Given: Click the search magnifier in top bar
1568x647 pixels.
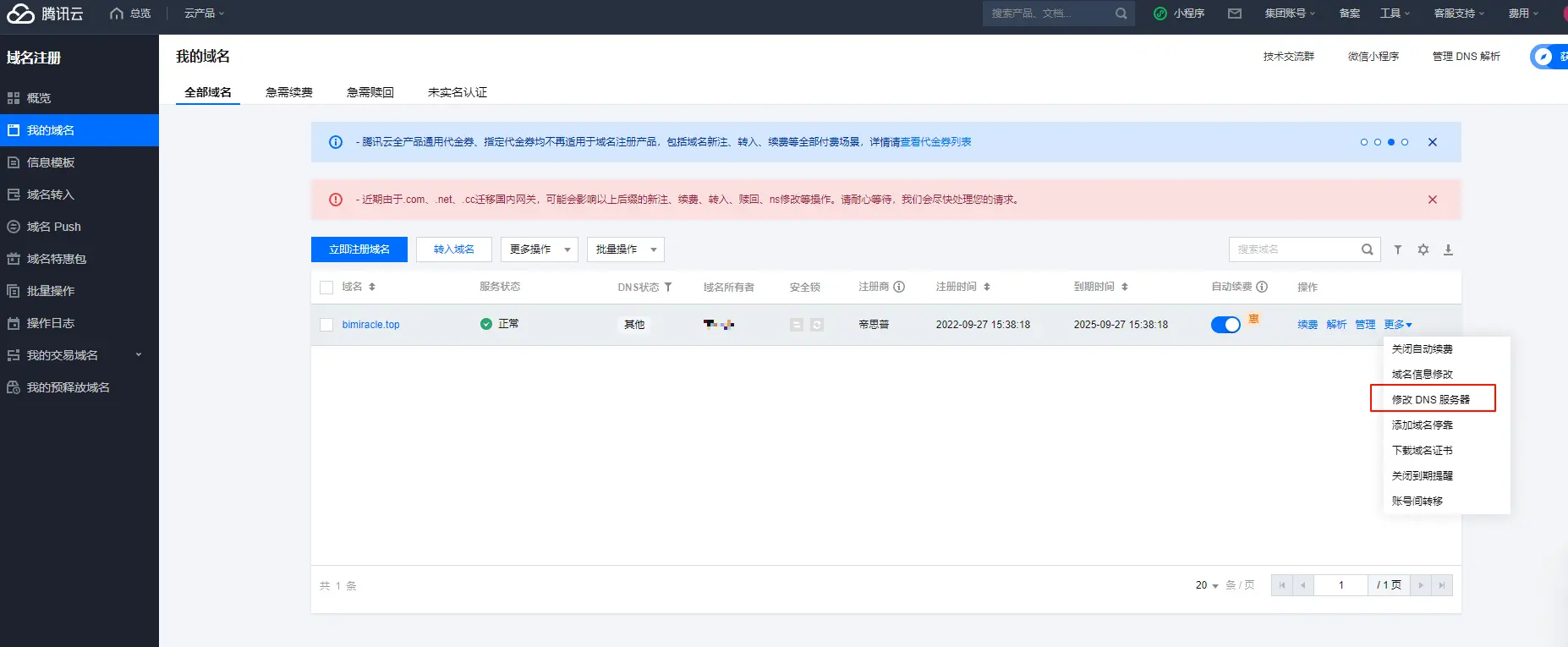Looking at the screenshot, I should click(1121, 14).
